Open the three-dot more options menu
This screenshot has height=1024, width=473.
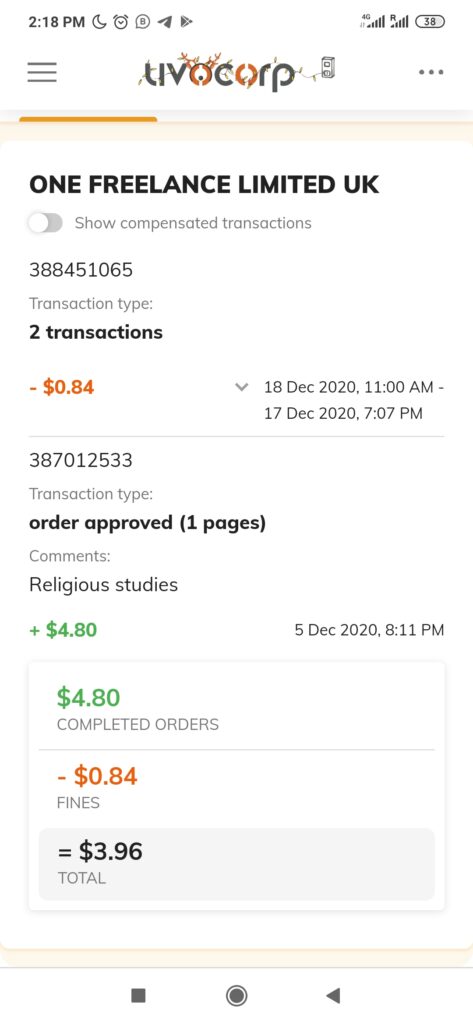point(431,72)
